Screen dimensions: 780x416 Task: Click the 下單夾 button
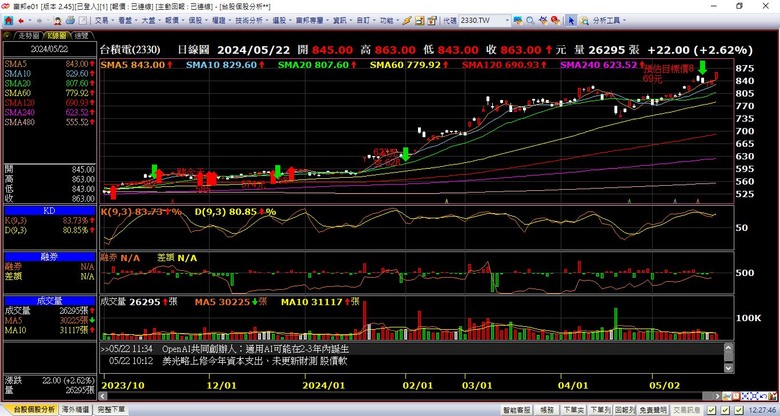coord(574,410)
